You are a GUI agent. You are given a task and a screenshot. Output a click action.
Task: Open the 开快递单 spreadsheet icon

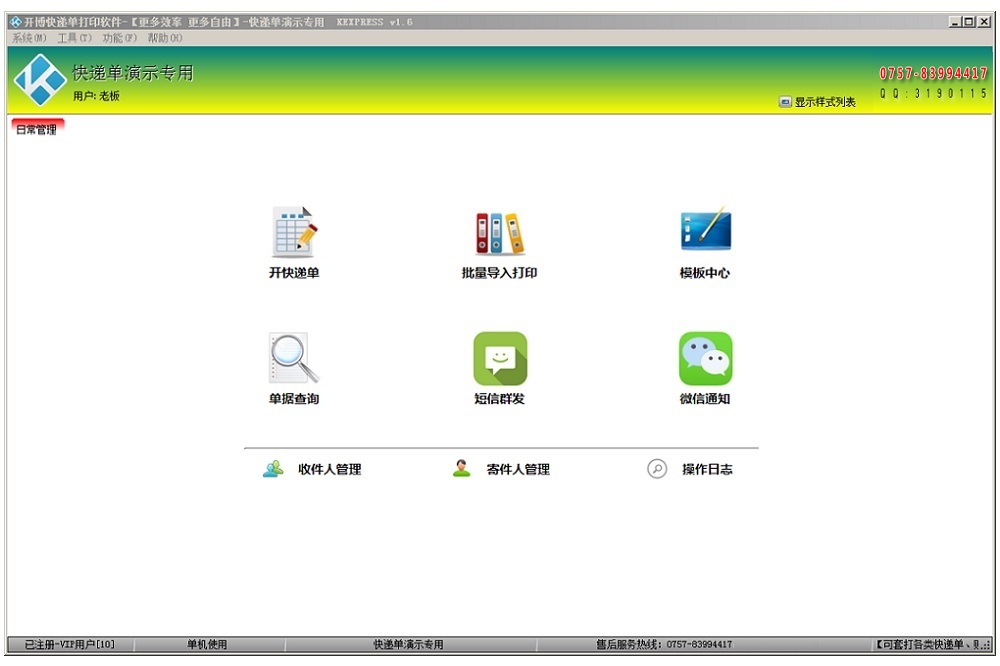point(295,232)
